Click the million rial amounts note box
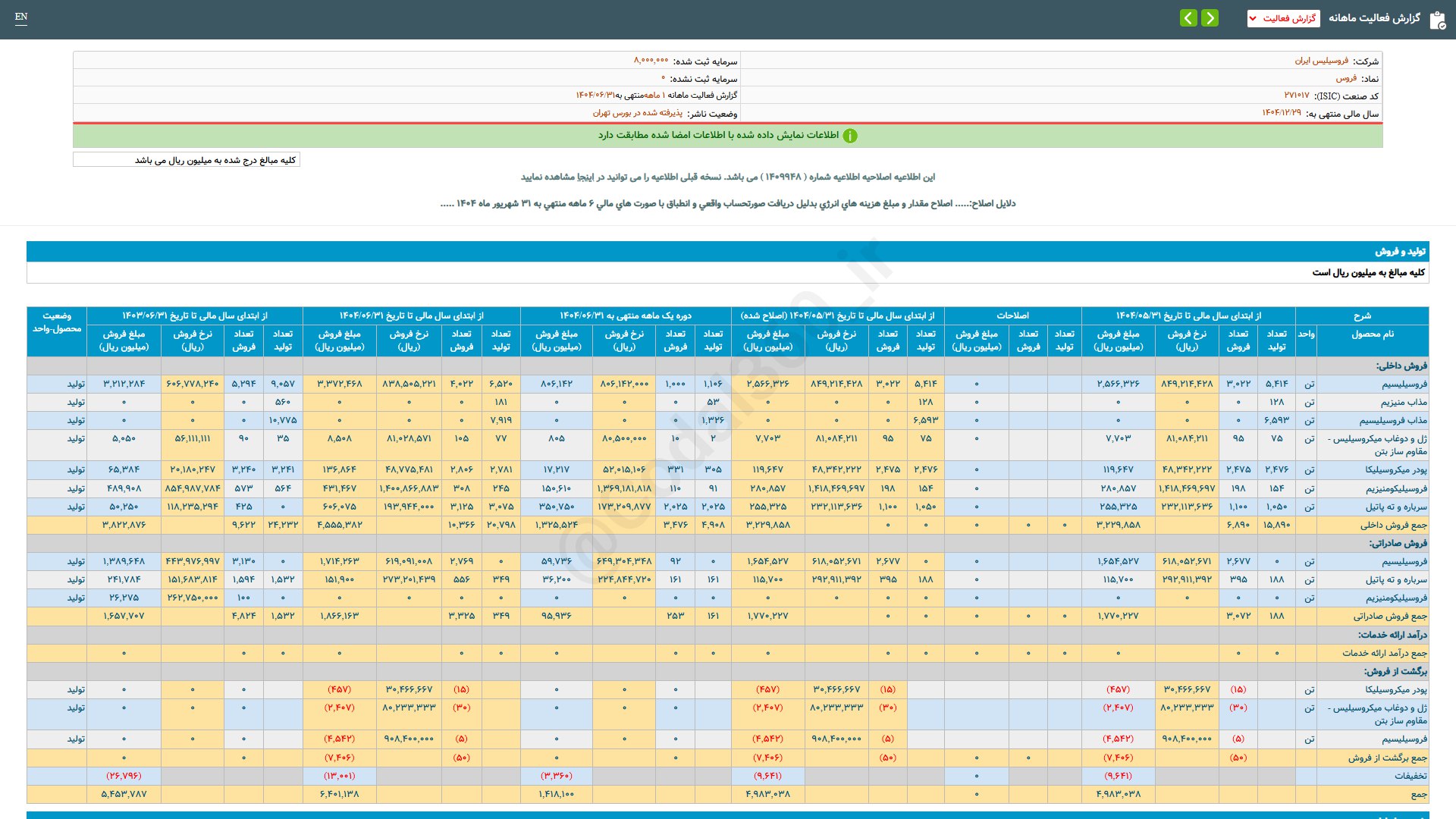Image resolution: width=1456 pixels, height=819 pixels. [187, 160]
